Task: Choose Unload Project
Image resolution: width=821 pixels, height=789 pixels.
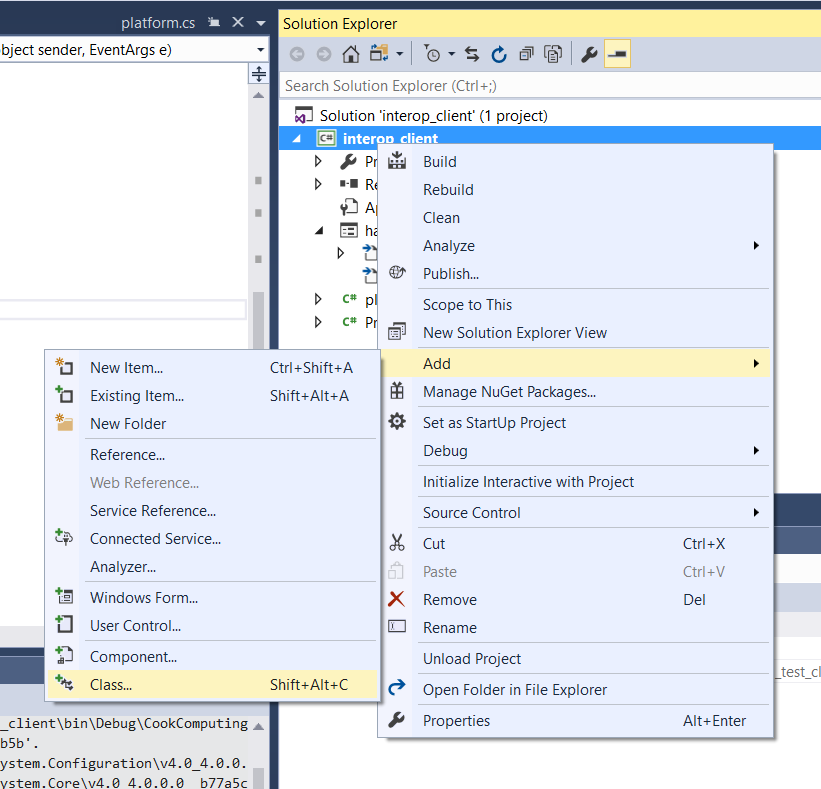Action: point(575,659)
